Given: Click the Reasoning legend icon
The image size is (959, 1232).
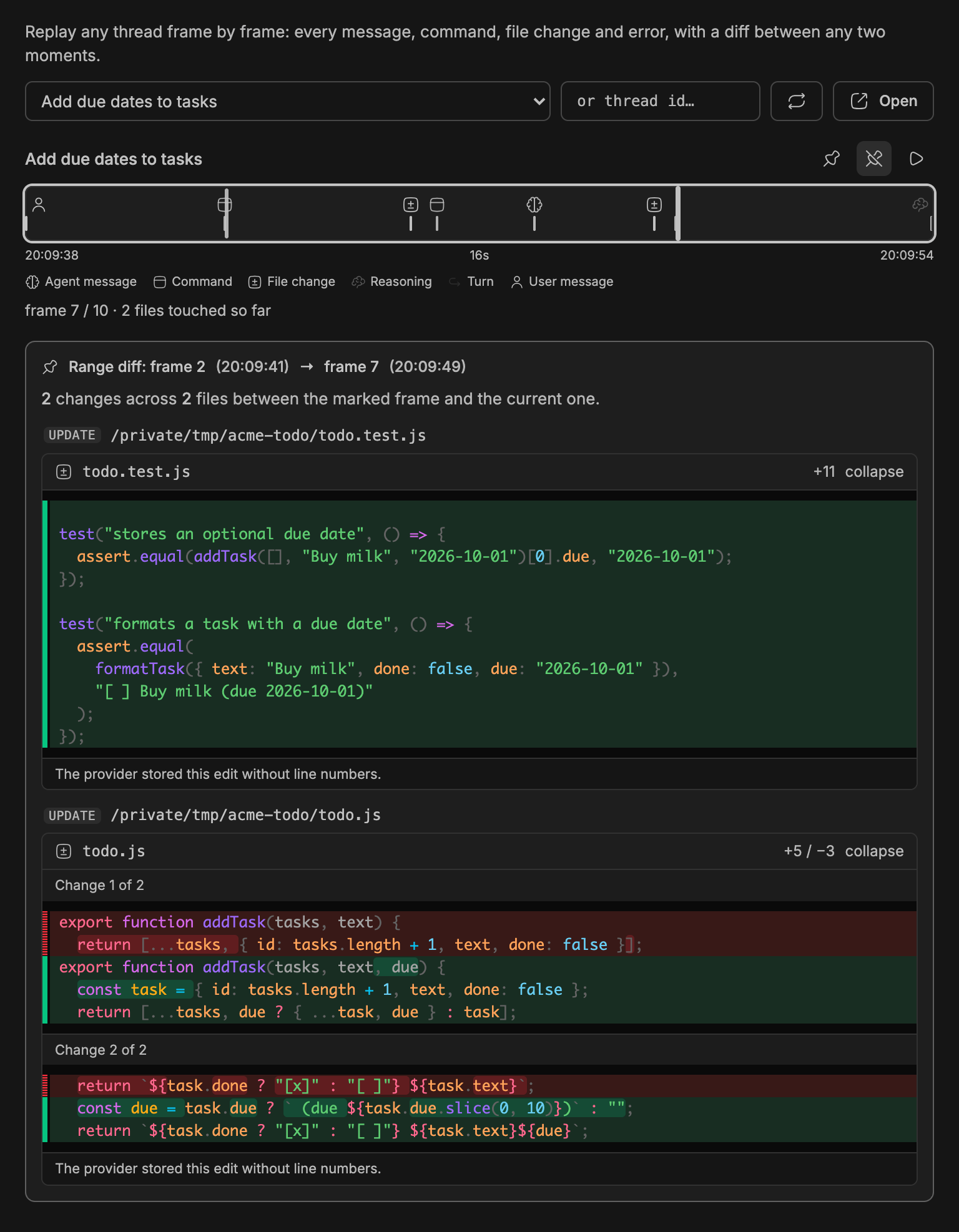Looking at the screenshot, I should [358, 282].
